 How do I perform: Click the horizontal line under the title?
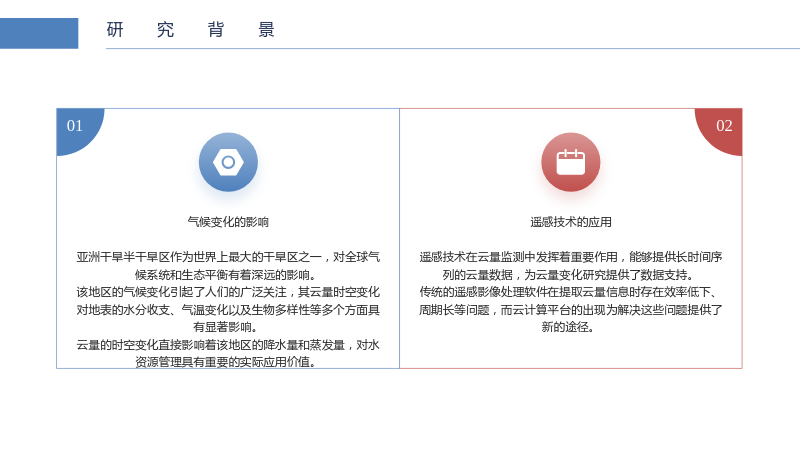click(x=453, y=48)
